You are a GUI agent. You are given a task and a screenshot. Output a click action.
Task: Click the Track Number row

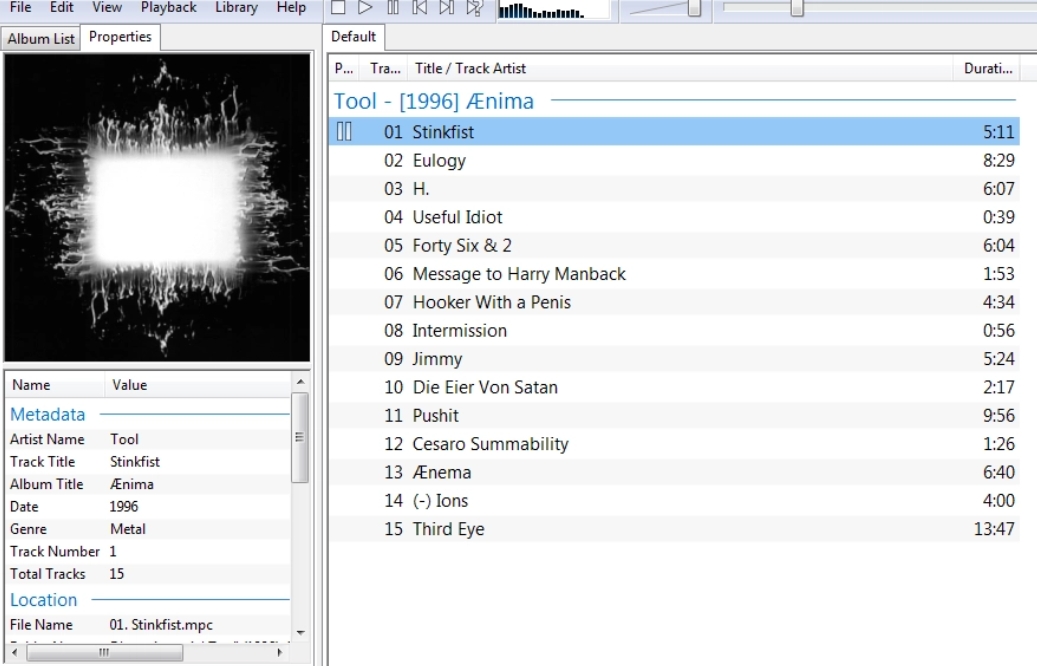point(149,552)
